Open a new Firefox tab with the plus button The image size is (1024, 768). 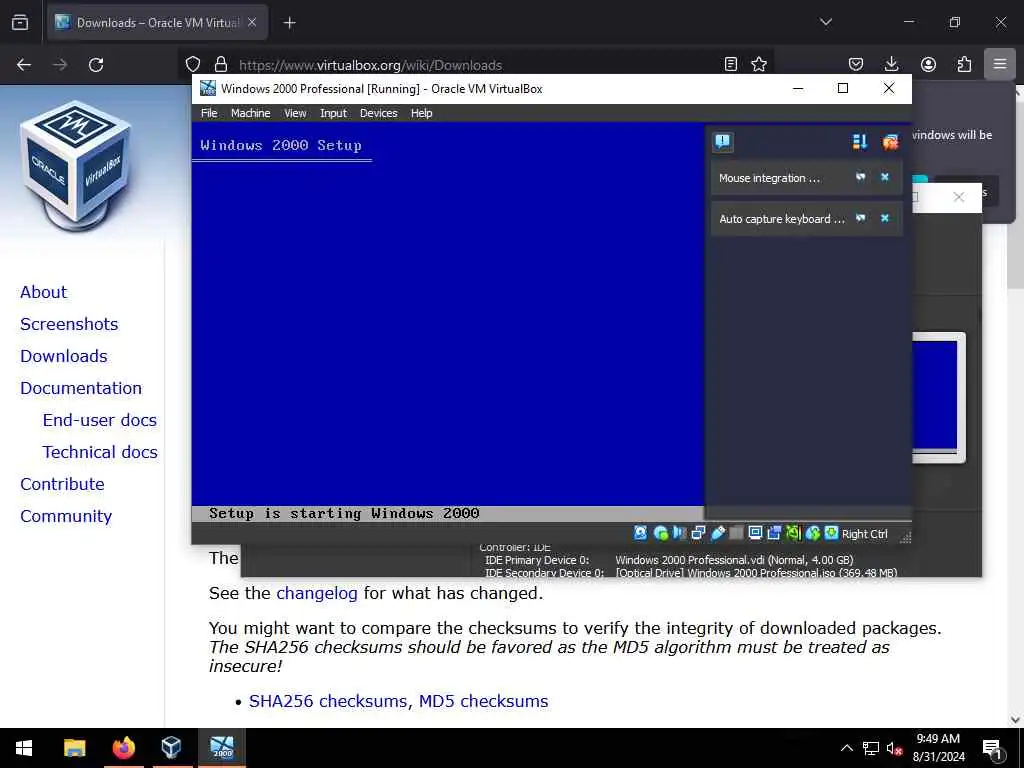(x=289, y=23)
